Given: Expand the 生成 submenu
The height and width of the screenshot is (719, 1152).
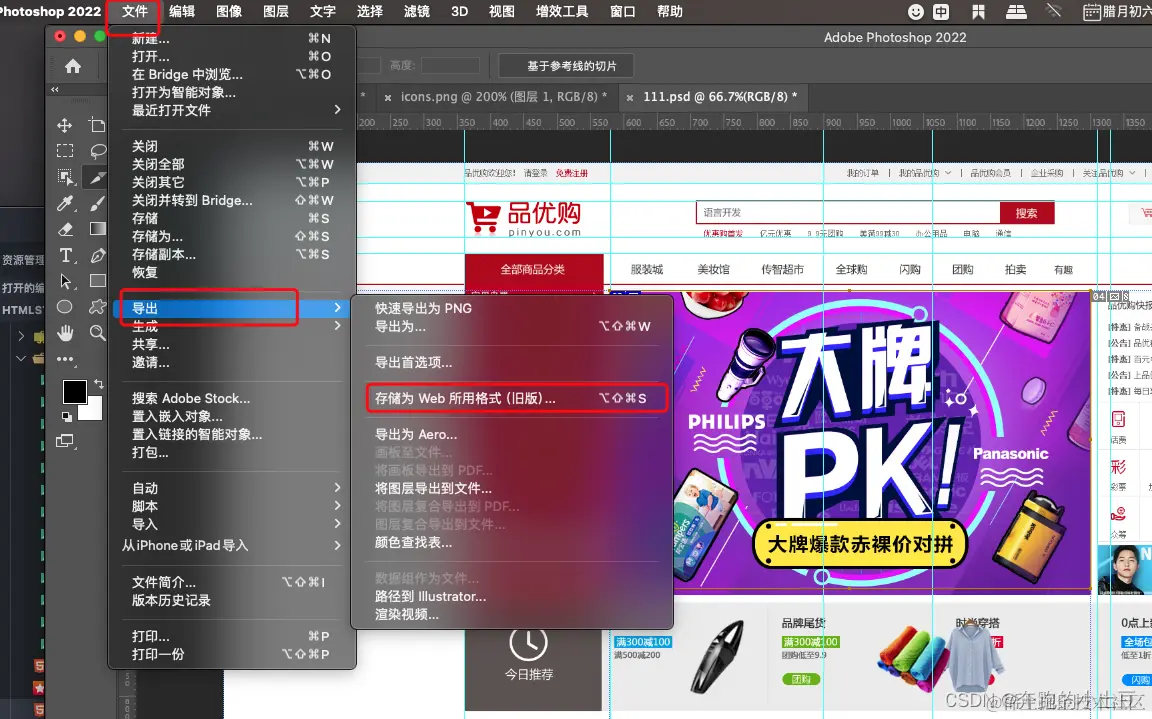Looking at the screenshot, I should pos(337,325).
